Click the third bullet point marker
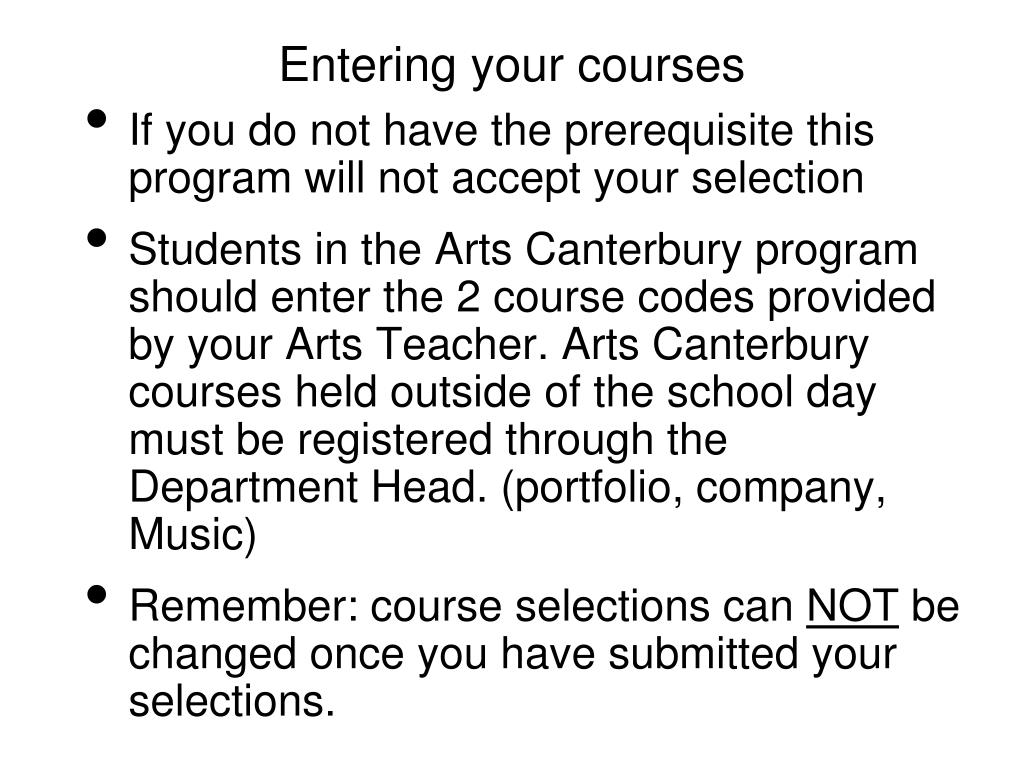The height and width of the screenshot is (768, 1024). 96,595
